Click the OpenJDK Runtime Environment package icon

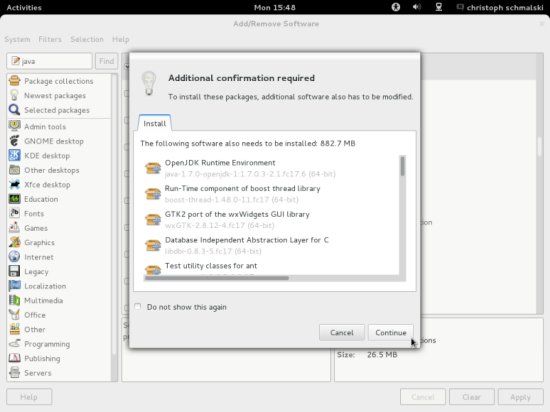(x=153, y=168)
